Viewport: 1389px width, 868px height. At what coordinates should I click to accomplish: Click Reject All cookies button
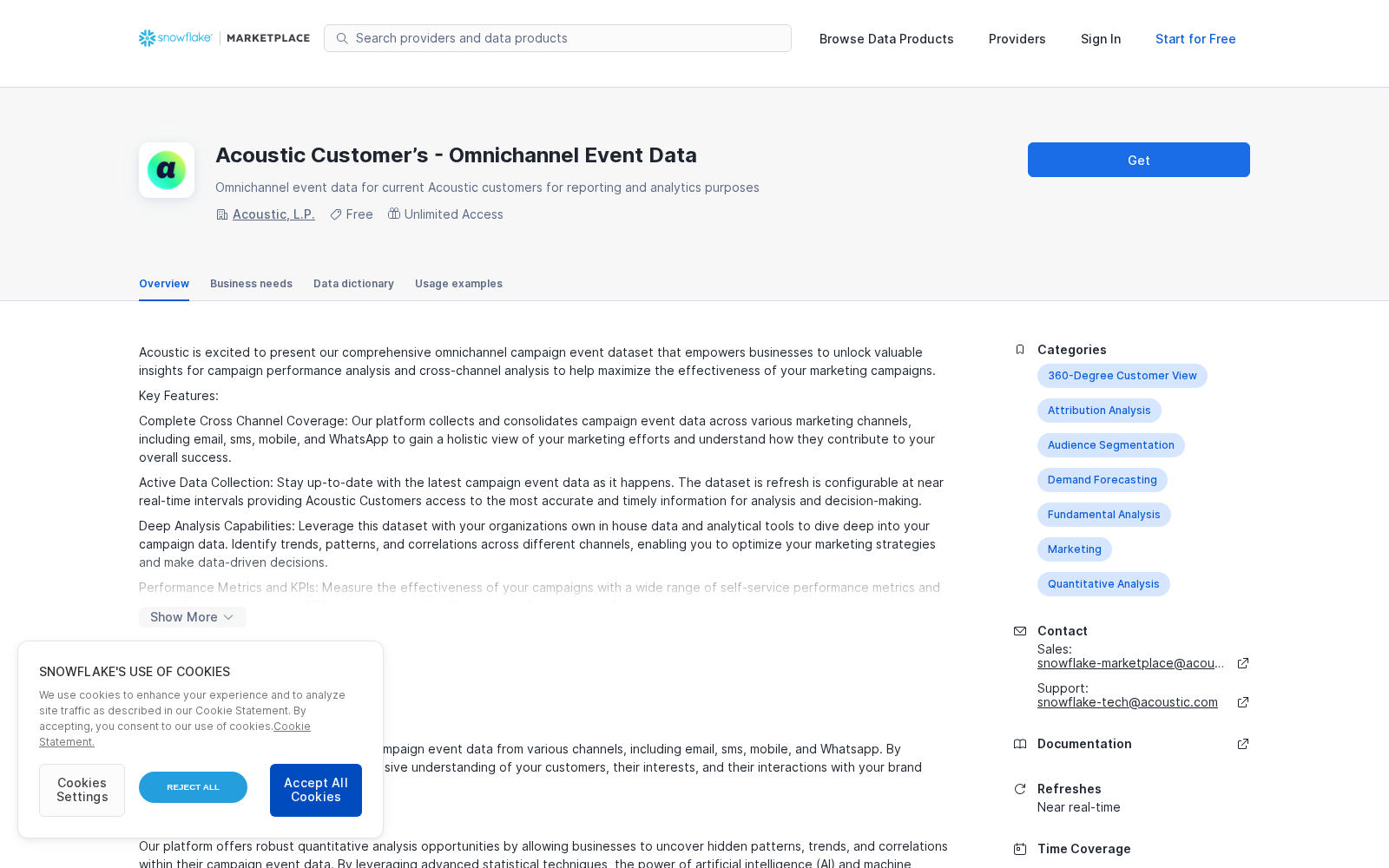193,787
